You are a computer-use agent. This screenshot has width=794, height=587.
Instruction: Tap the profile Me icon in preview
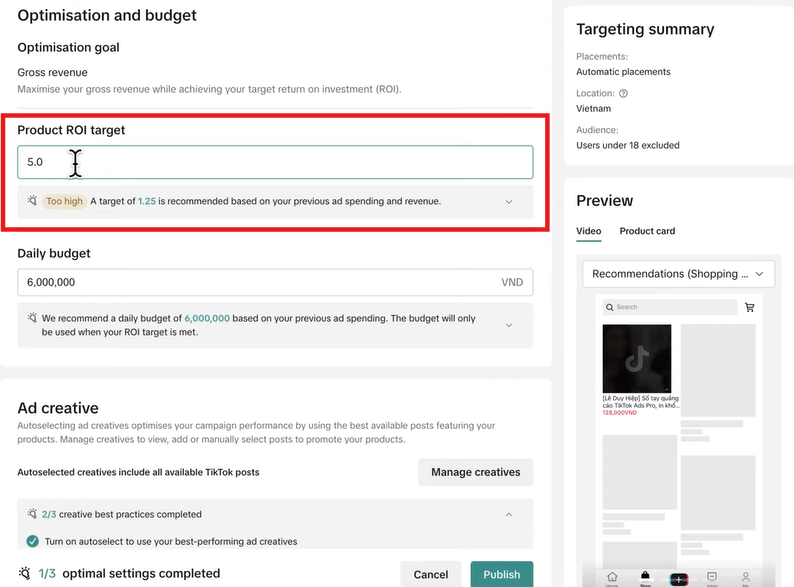click(745, 578)
